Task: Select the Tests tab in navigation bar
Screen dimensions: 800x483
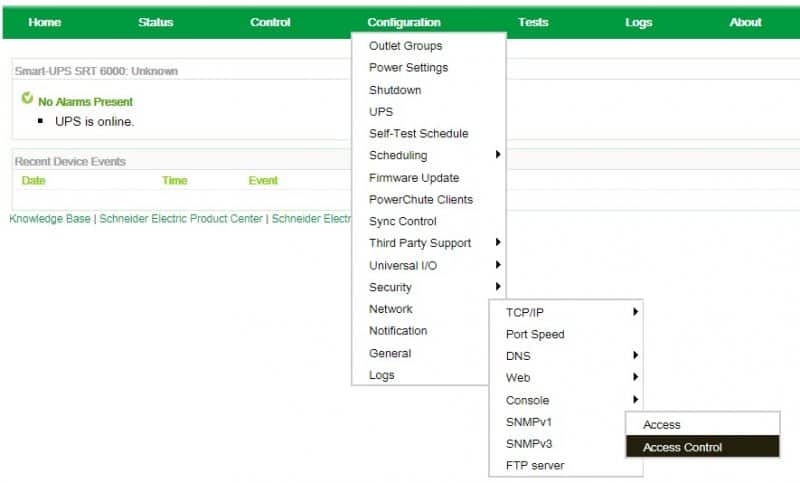Action: click(x=533, y=22)
